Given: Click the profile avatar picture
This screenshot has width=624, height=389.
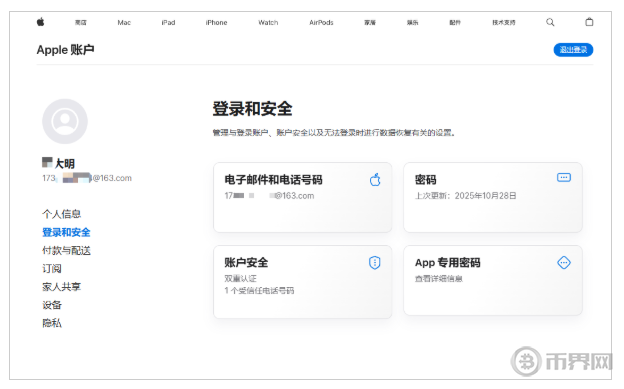Looking at the screenshot, I should [x=65, y=121].
